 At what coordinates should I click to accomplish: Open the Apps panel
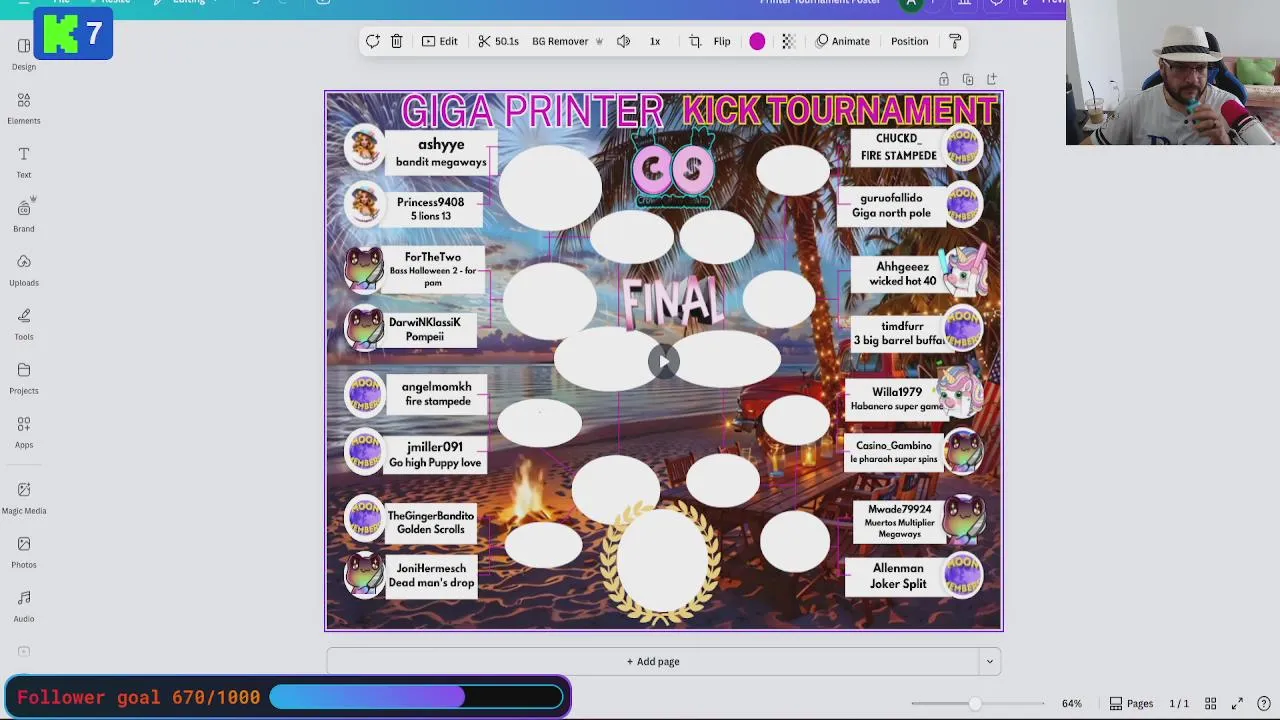24,433
